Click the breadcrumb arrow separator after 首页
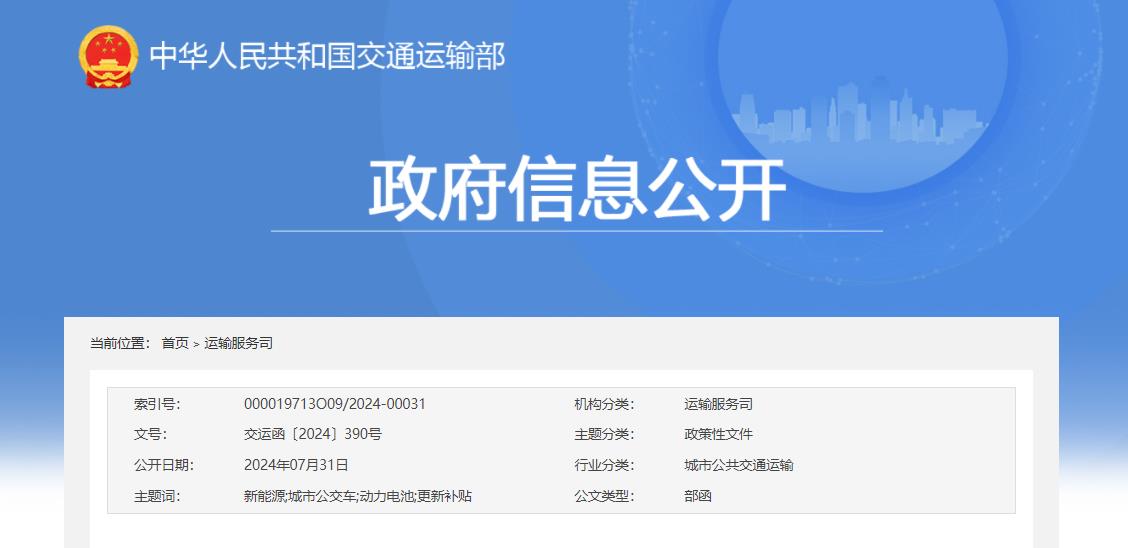Screen dimensions: 1128x548 pyautogui.click(x=196, y=344)
